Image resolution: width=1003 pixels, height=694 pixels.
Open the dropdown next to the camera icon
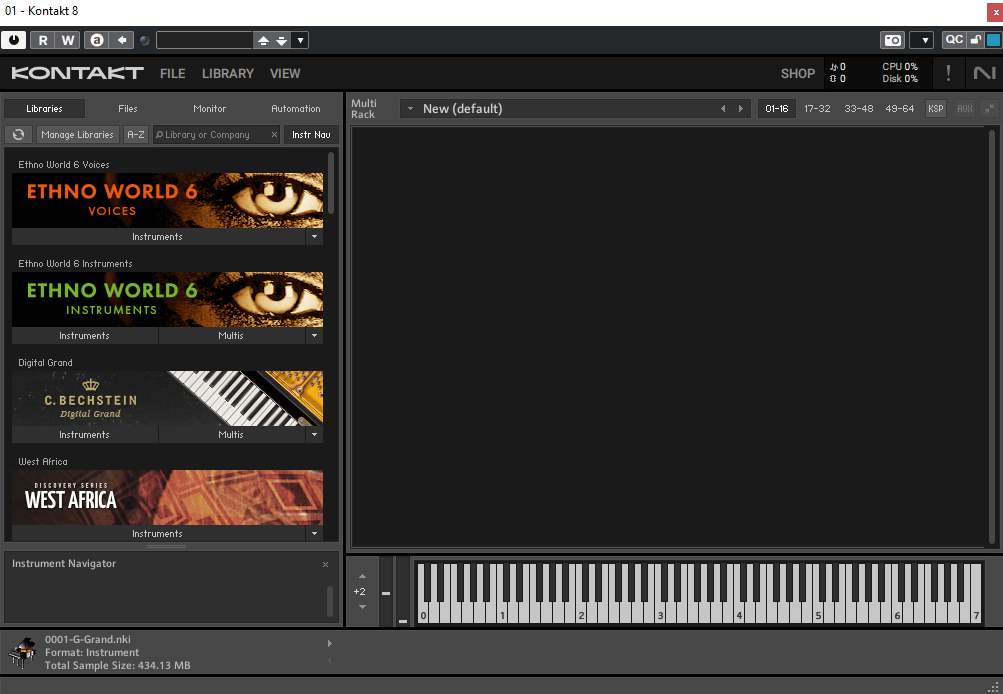pos(922,40)
